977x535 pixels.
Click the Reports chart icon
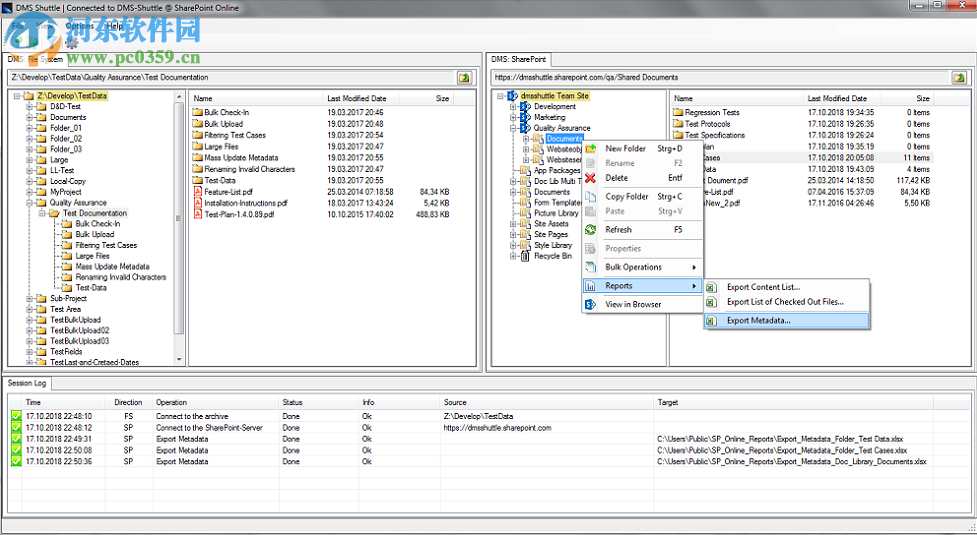pyautogui.click(x=590, y=286)
